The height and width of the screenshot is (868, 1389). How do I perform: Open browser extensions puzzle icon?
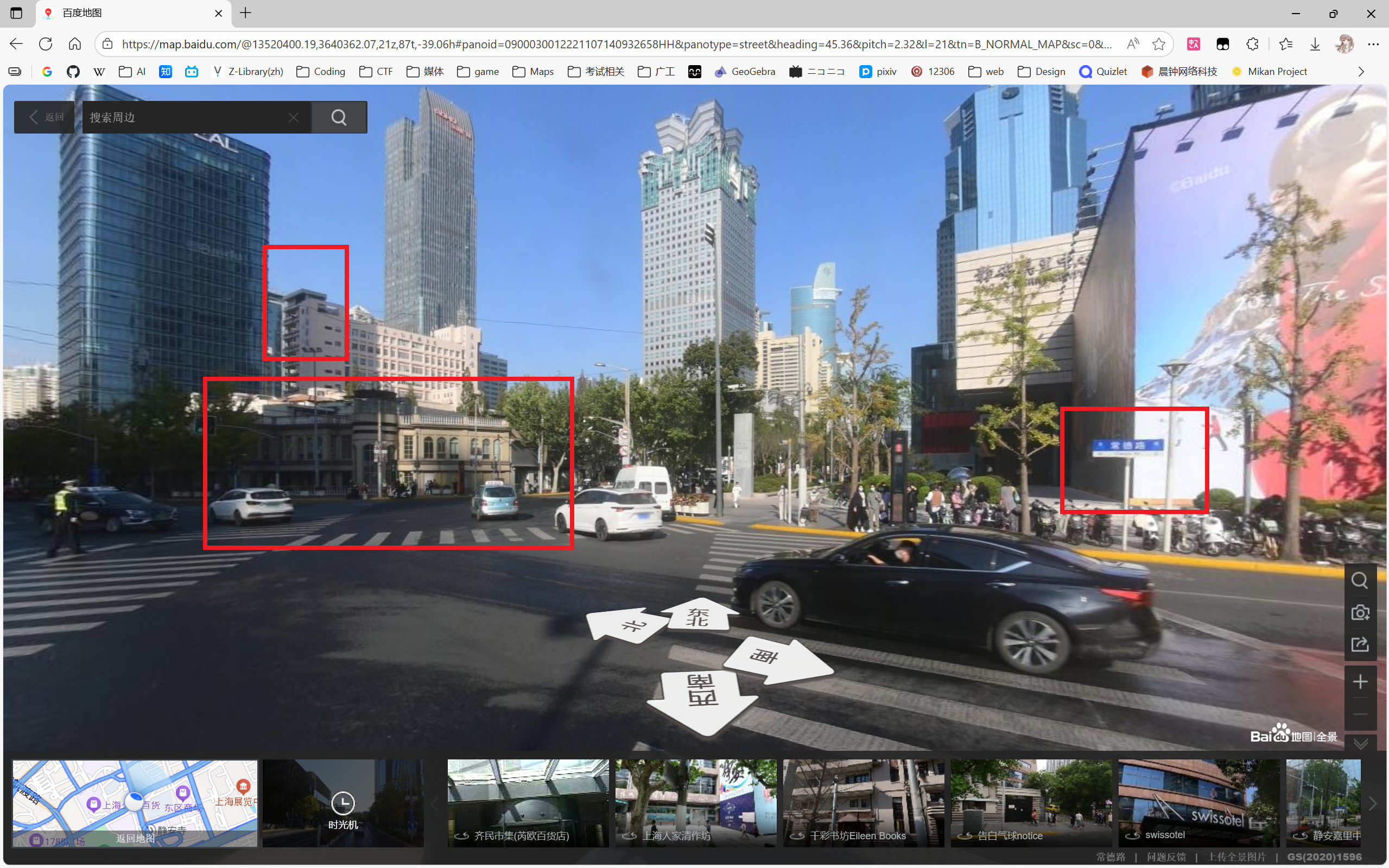(1252, 44)
